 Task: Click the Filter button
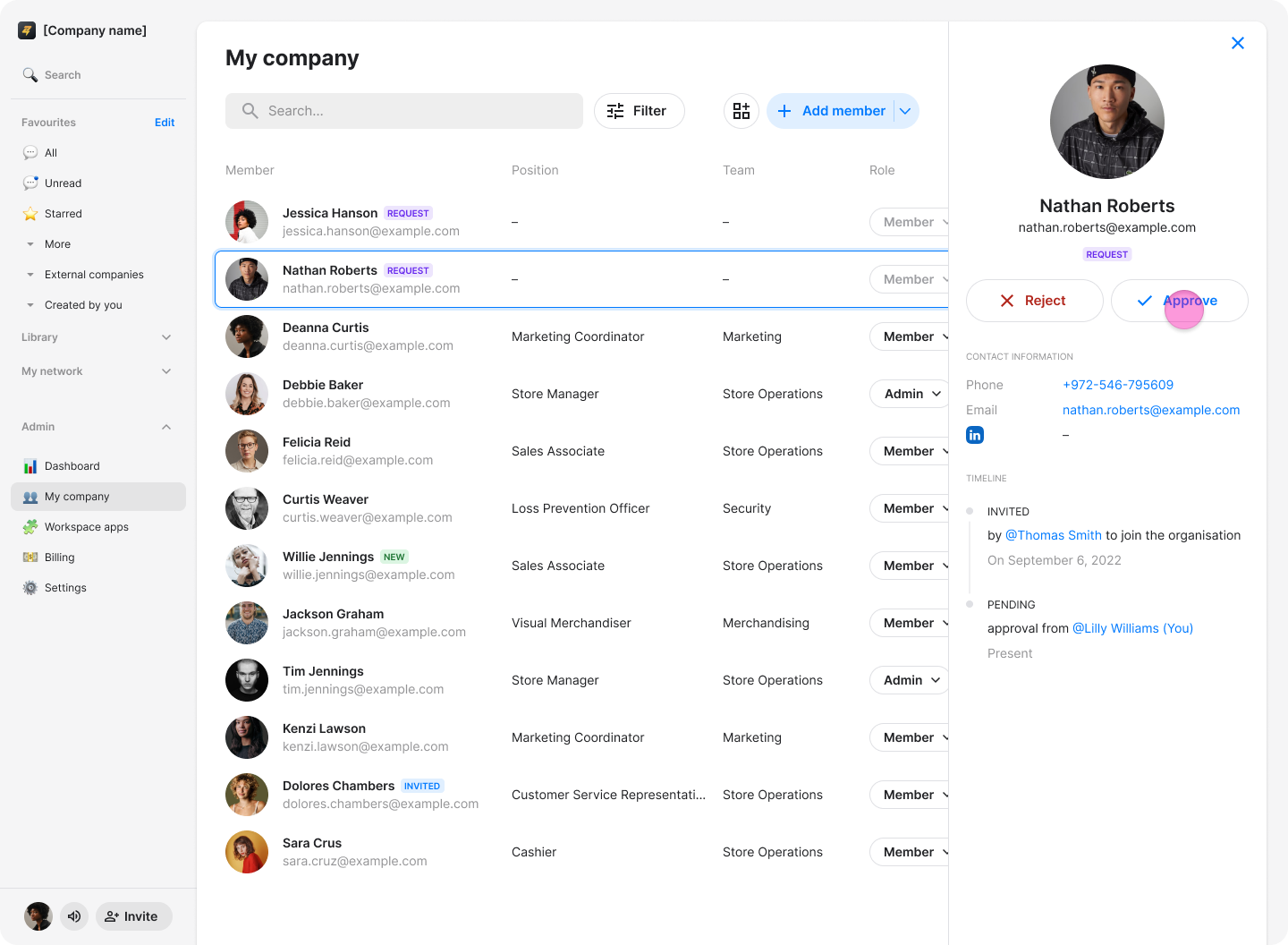(640, 111)
